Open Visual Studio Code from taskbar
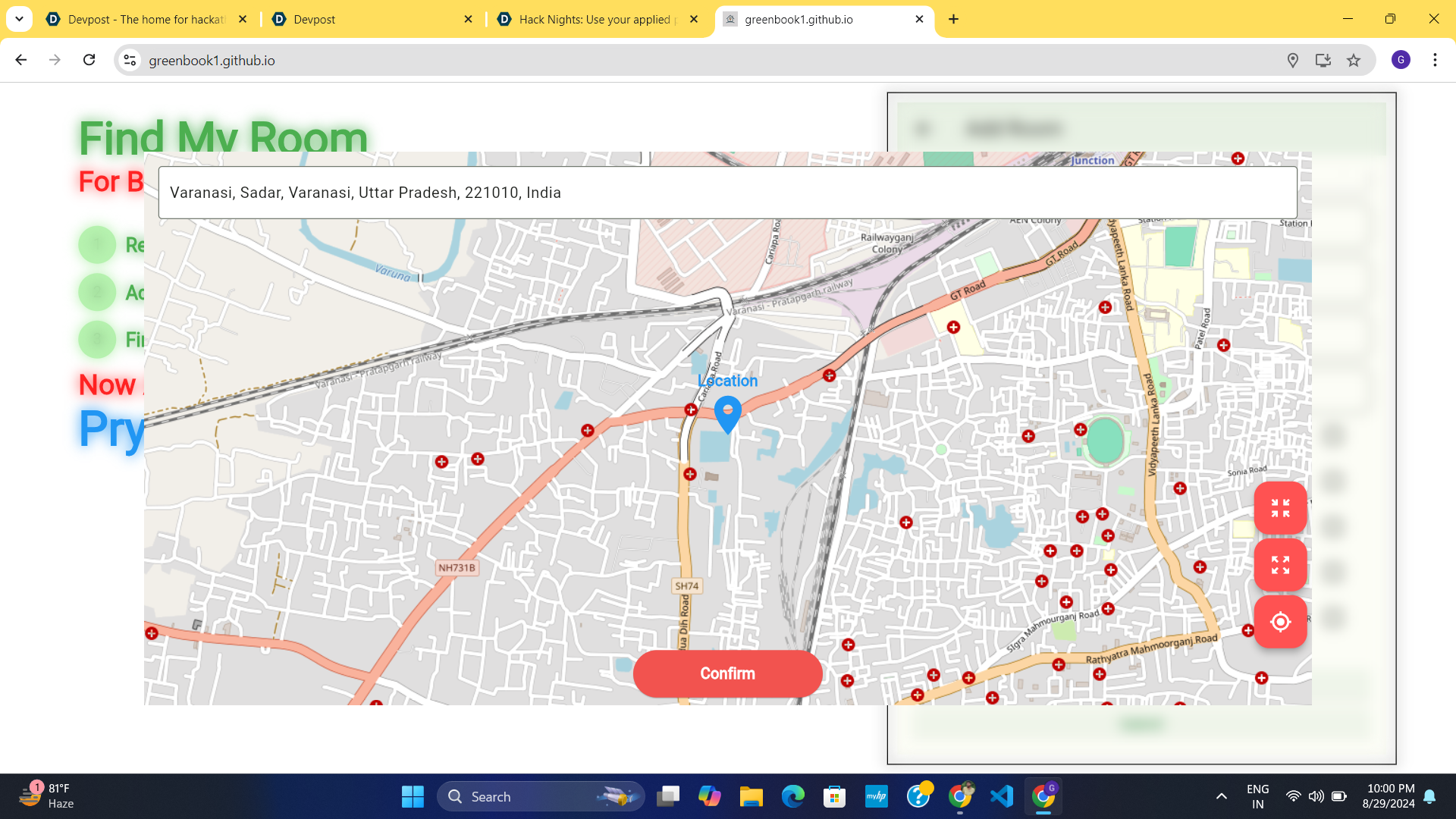The height and width of the screenshot is (819, 1456). click(1001, 796)
